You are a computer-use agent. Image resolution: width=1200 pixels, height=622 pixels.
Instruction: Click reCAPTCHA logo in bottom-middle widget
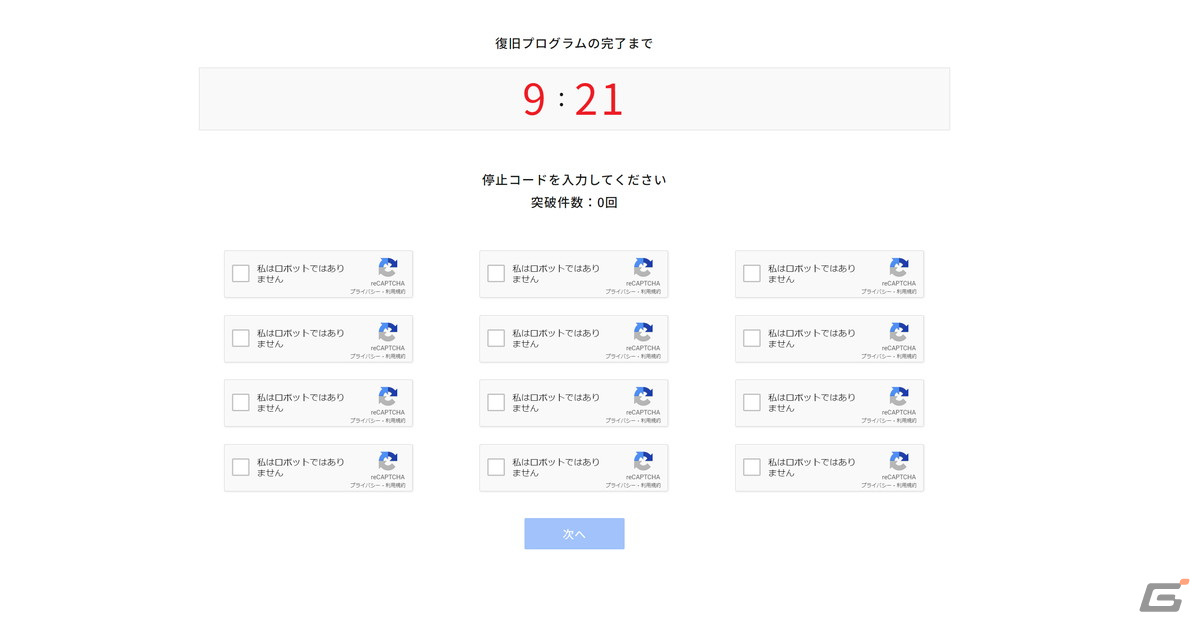point(643,461)
